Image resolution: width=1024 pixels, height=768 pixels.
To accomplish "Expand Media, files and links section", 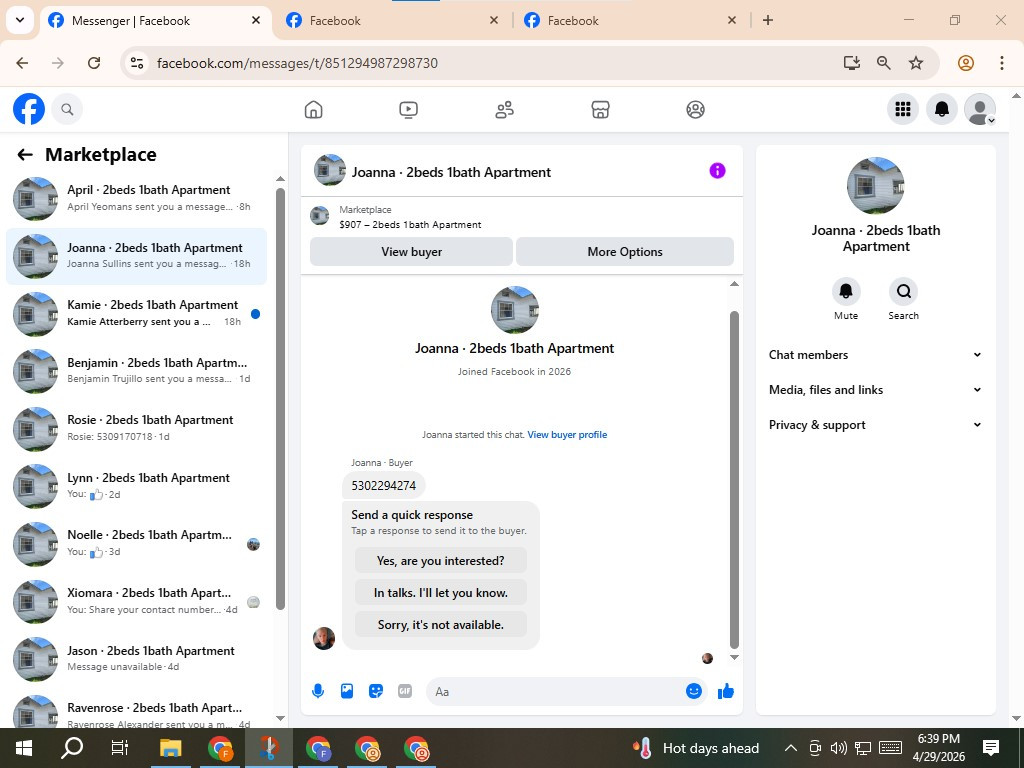I will 875,390.
